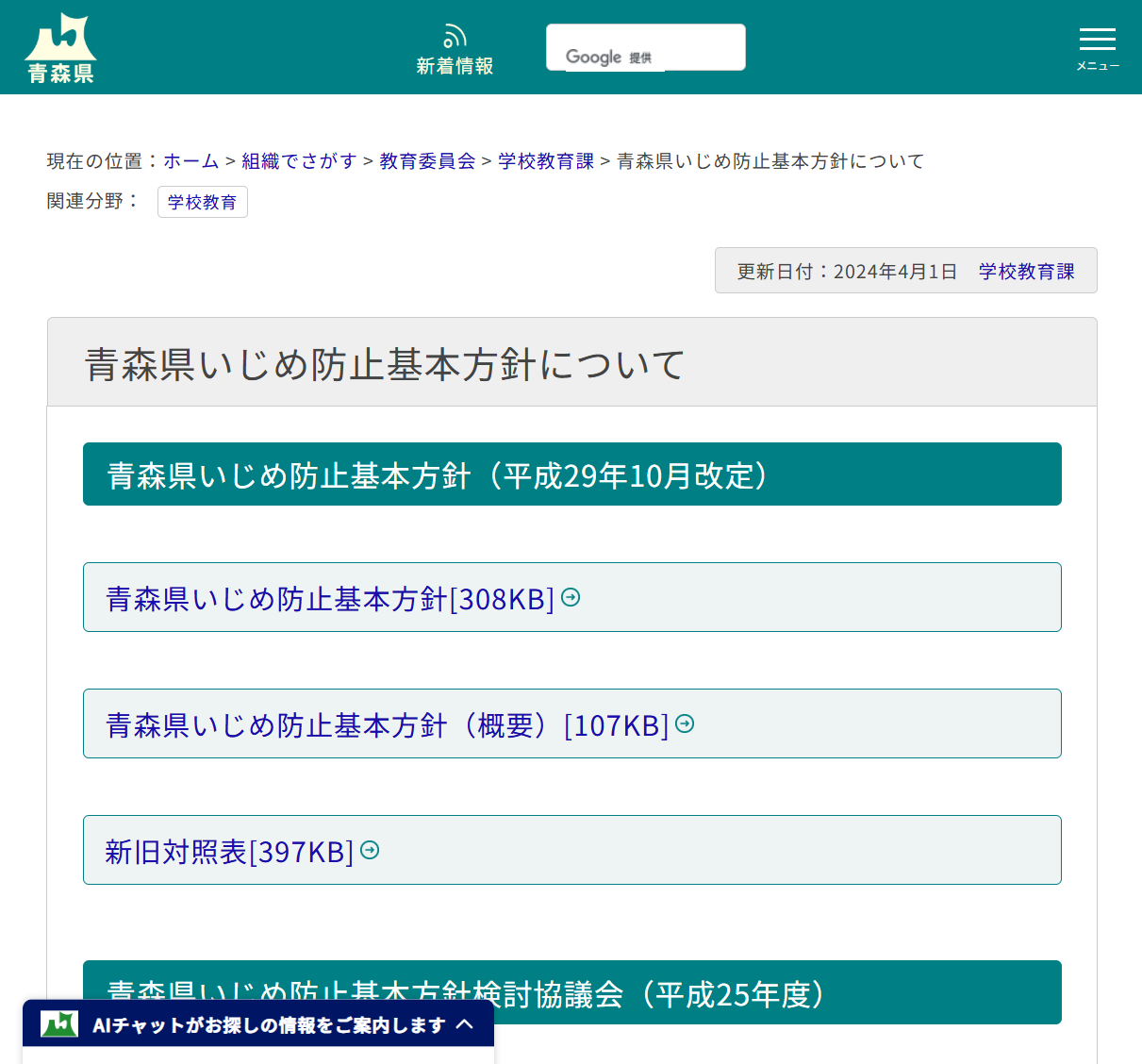Viewport: 1142px width, 1064px height.
Task: Select the 学校教育 related category tag
Action: (202, 202)
